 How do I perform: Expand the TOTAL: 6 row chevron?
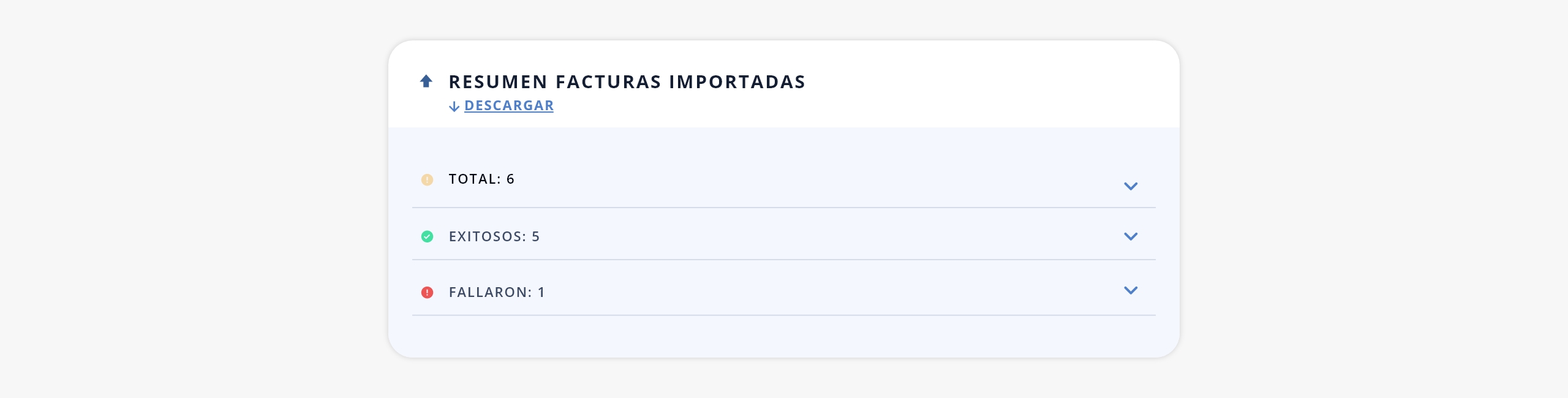pyautogui.click(x=1131, y=186)
